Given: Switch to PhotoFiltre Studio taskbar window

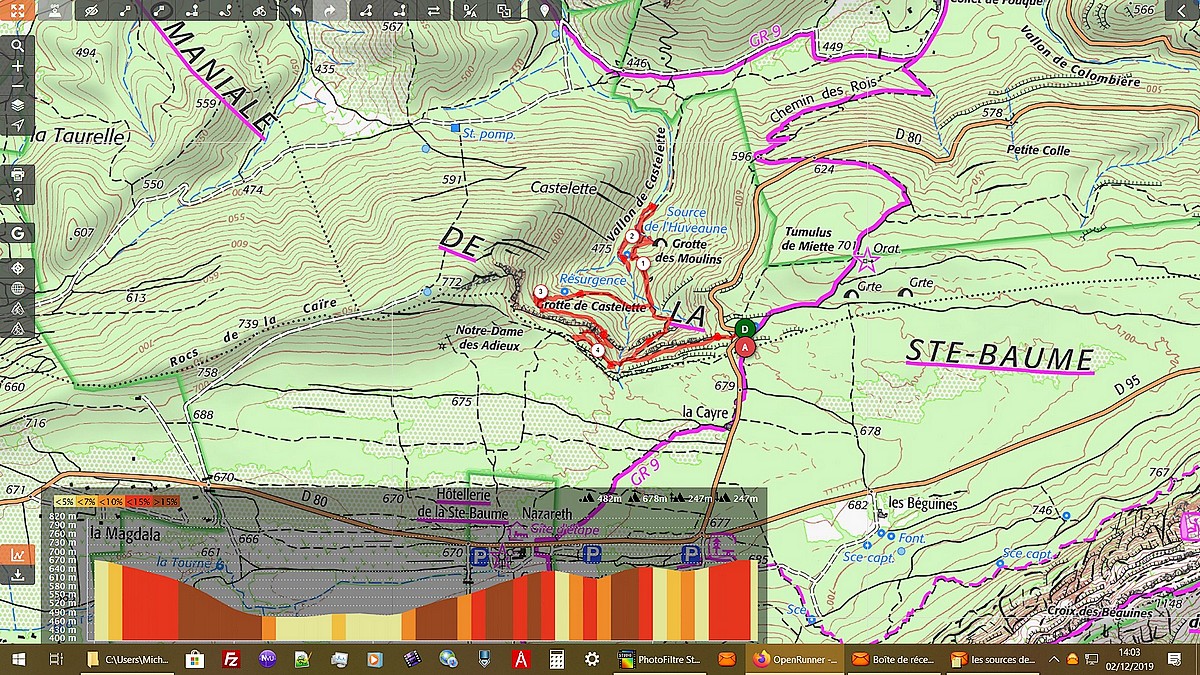Looking at the screenshot, I should (x=661, y=659).
